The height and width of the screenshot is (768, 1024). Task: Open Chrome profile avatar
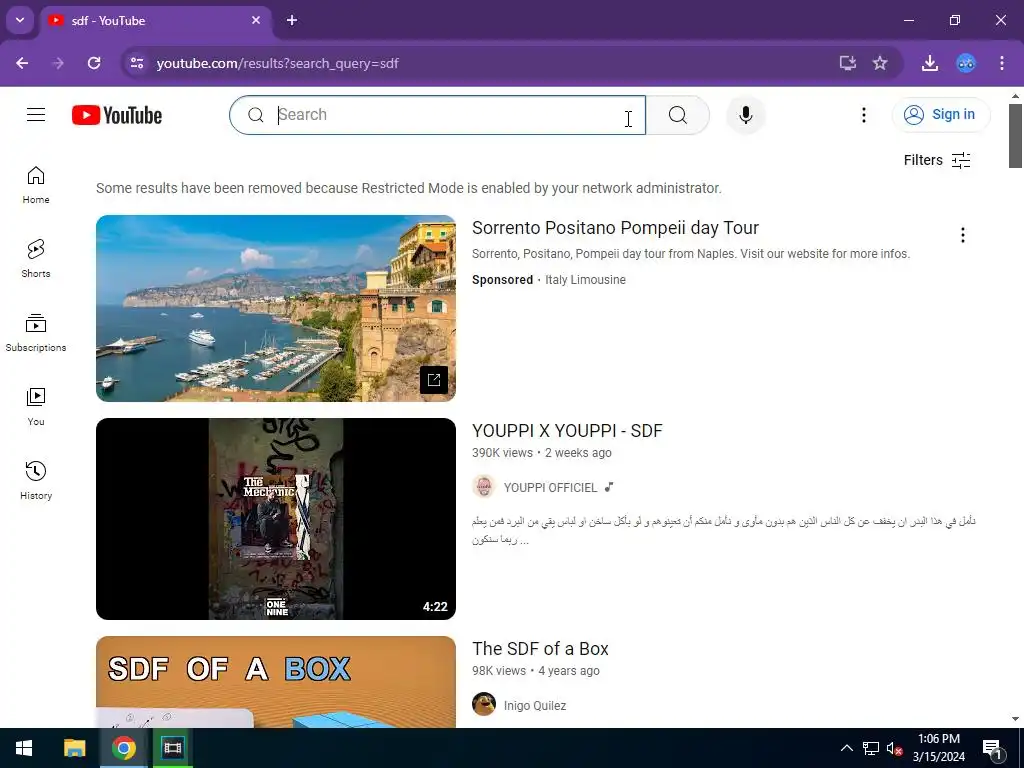click(966, 63)
